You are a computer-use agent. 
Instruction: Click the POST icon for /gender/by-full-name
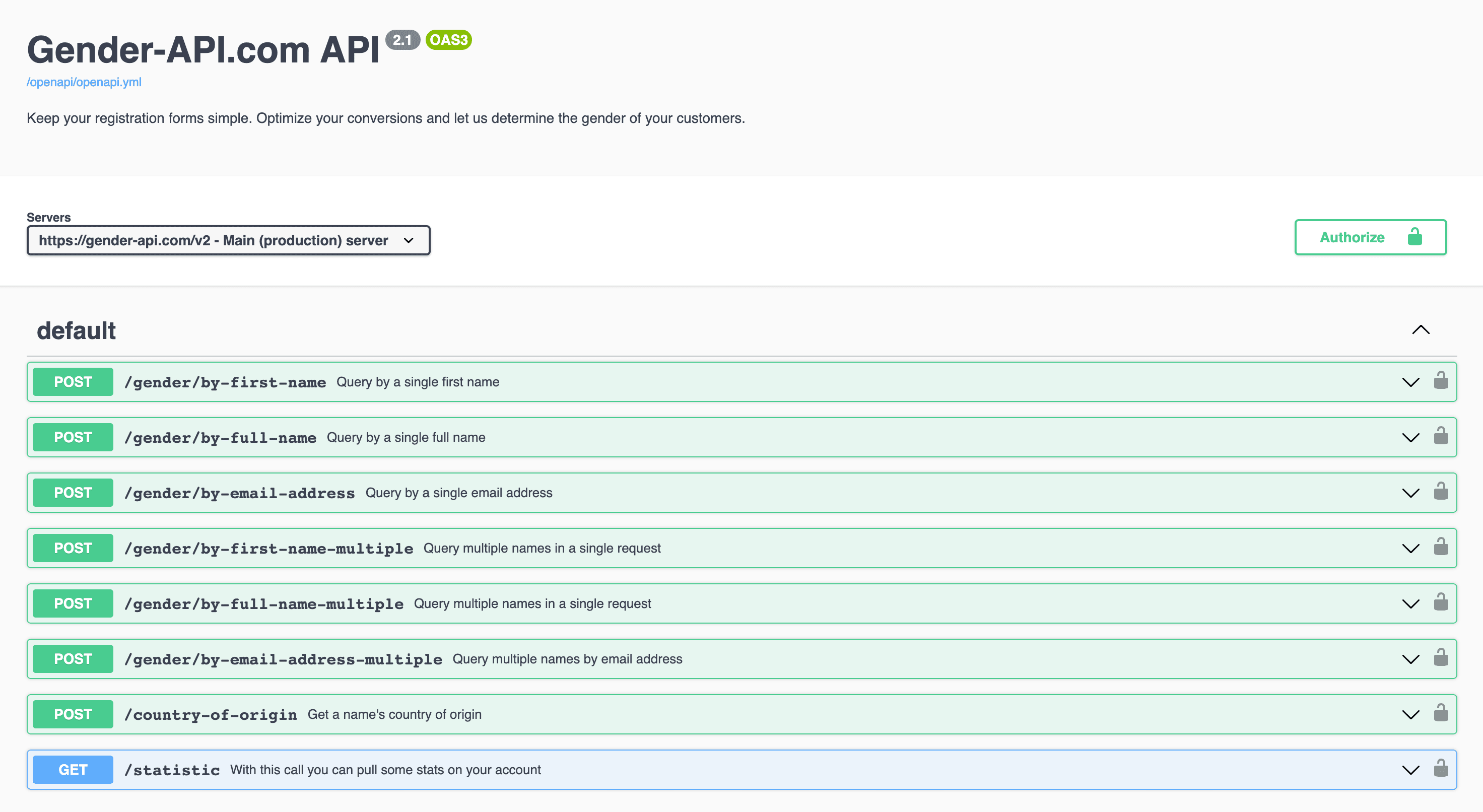[73, 436]
